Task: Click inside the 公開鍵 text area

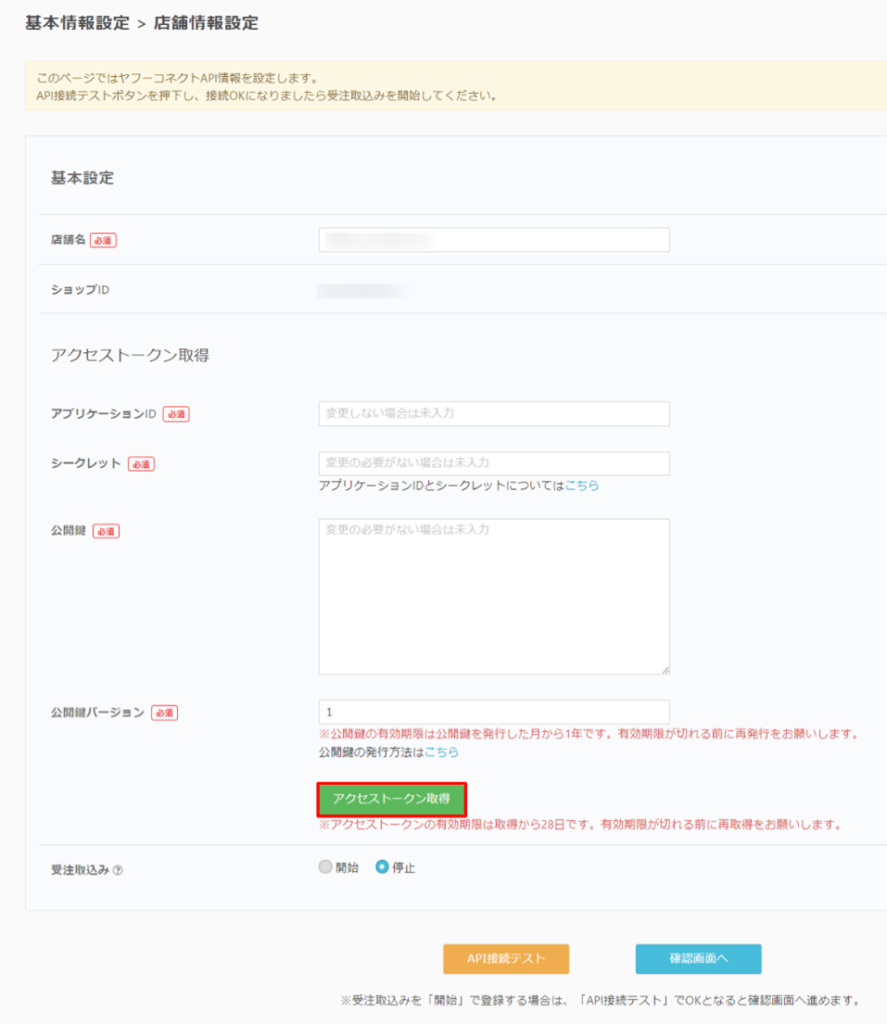Action: click(494, 596)
